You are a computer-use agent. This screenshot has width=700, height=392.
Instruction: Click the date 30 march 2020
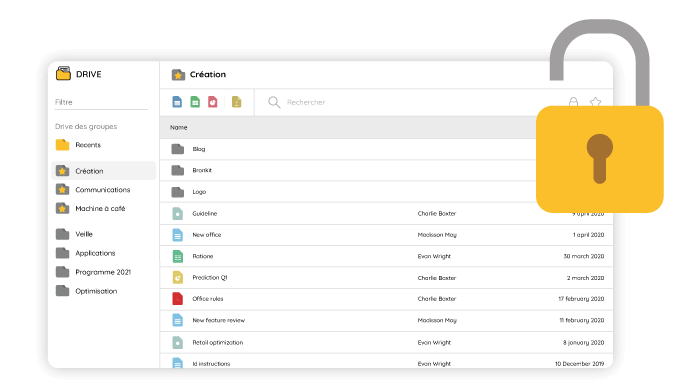583,256
